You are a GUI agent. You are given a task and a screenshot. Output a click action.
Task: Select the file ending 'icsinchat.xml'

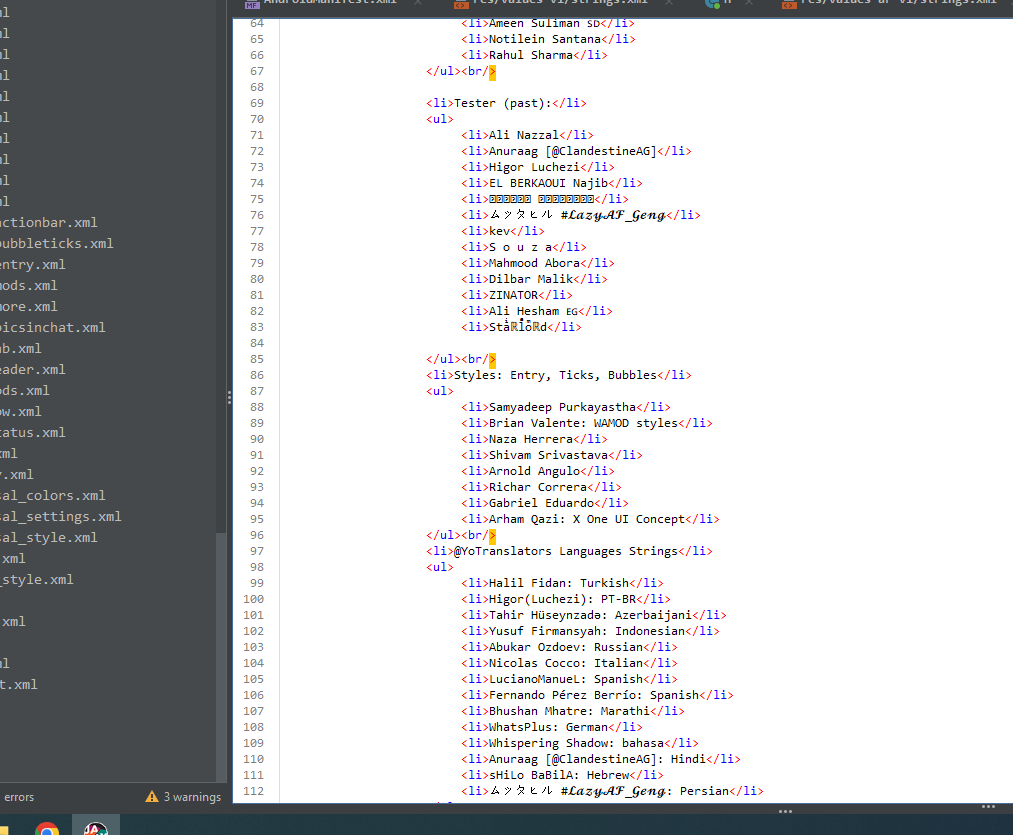[52, 328]
